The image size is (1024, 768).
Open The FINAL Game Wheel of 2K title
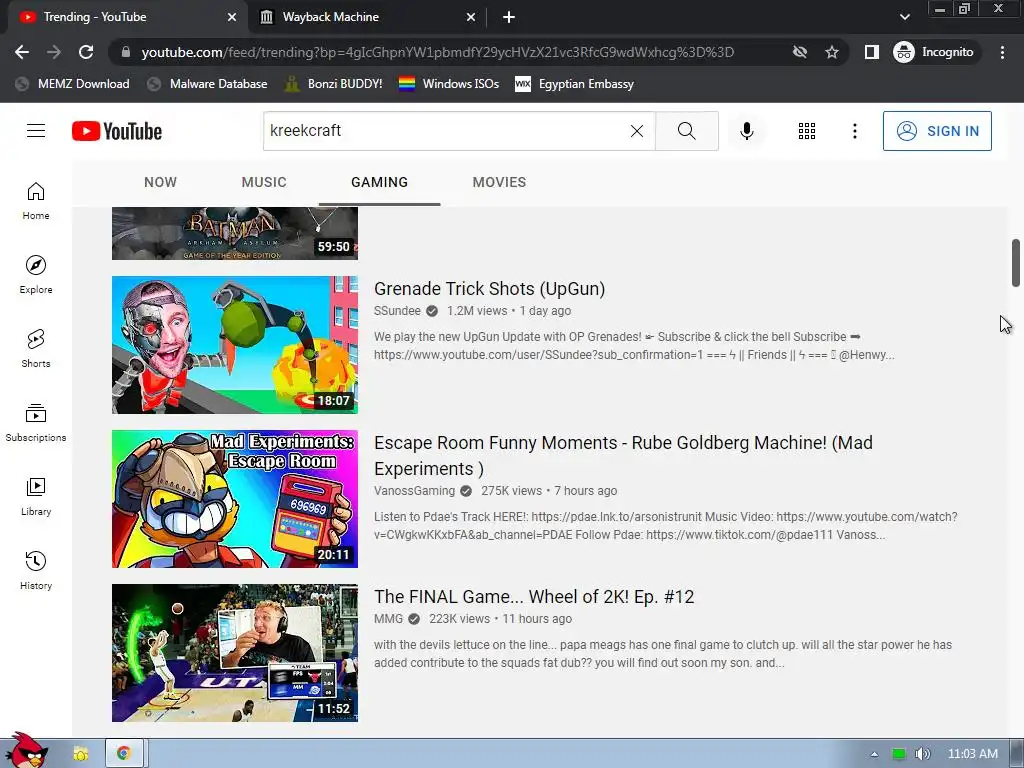click(x=534, y=597)
